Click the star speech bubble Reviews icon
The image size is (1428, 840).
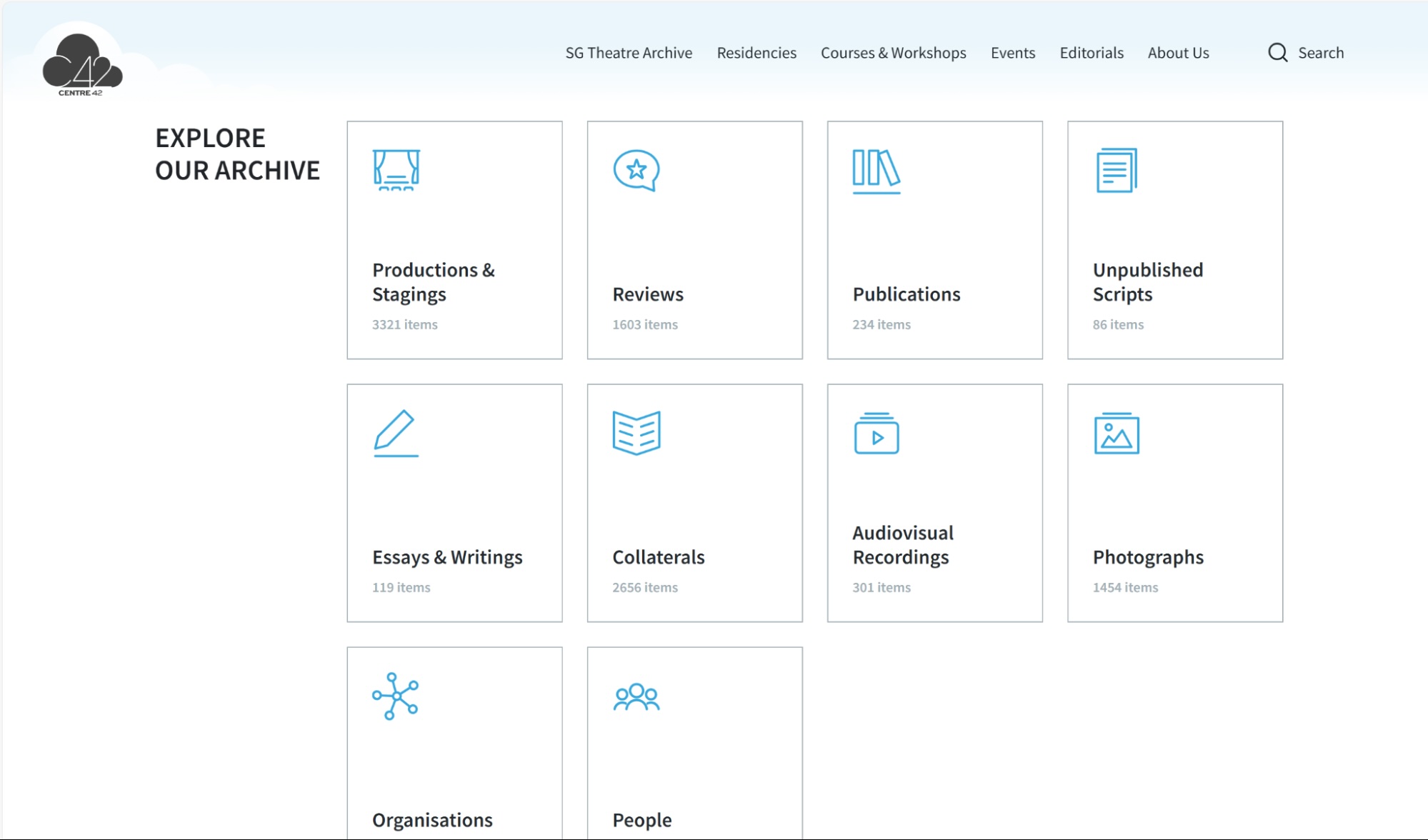pyautogui.click(x=636, y=170)
